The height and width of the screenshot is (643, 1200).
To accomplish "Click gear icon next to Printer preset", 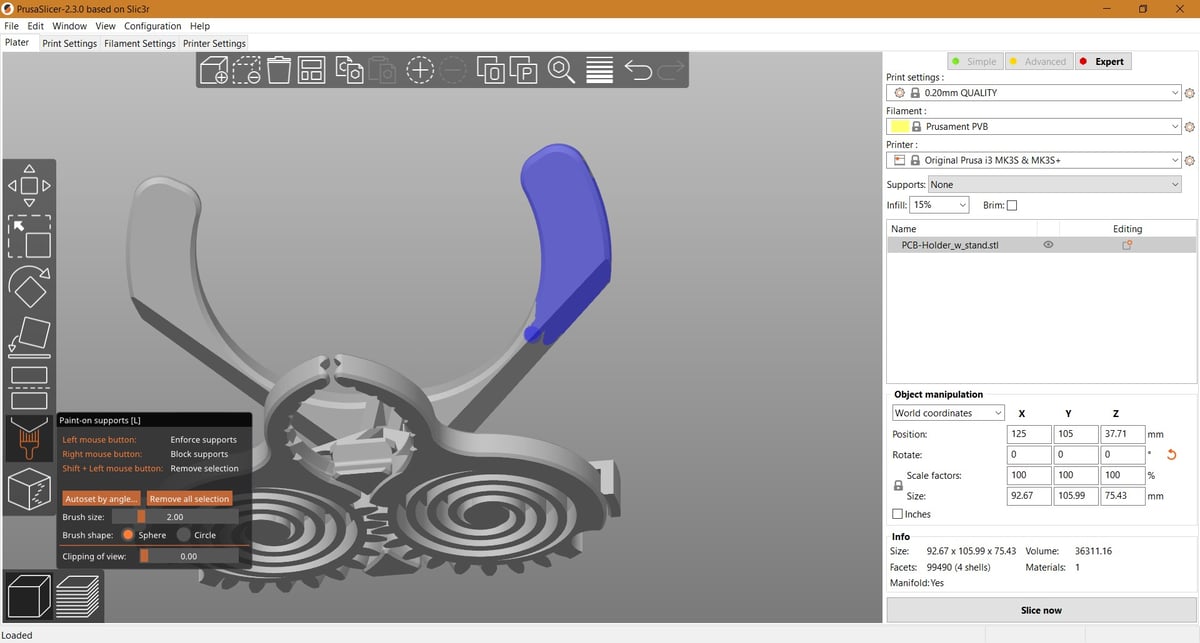I will tap(1189, 160).
